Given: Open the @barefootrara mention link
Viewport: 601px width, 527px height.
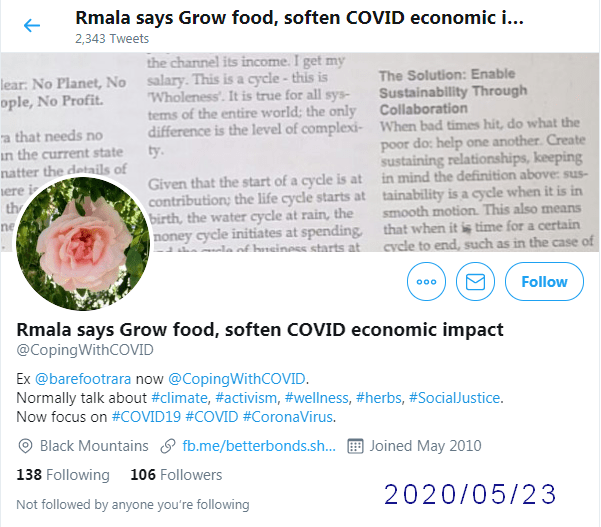Looking at the screenshot, I should coord(83,379).
